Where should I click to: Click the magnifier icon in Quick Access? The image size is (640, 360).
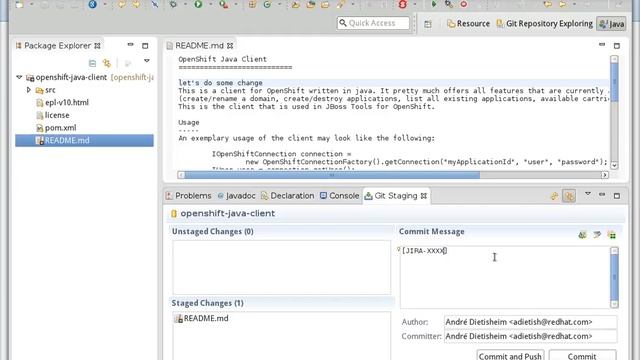343,23
